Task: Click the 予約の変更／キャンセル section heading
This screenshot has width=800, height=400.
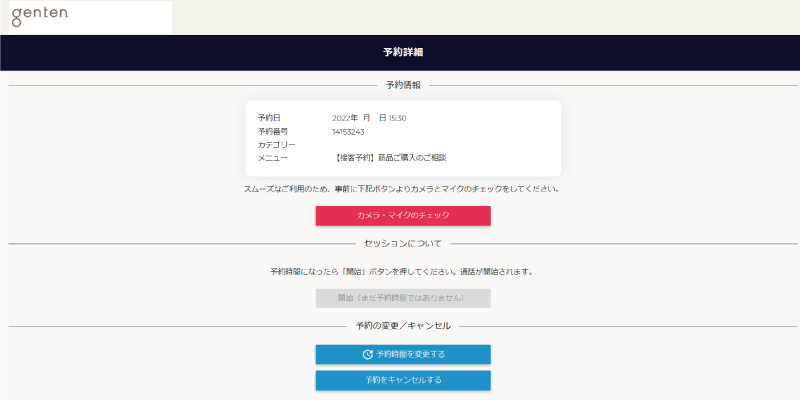Action: [403, 326]
